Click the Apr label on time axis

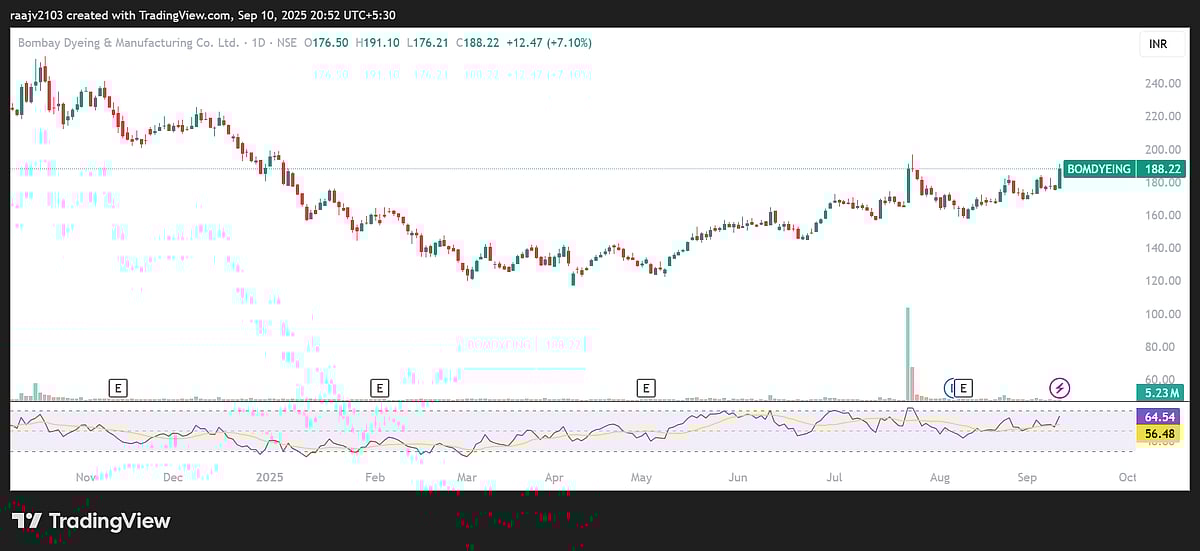(x=556, y=478)
